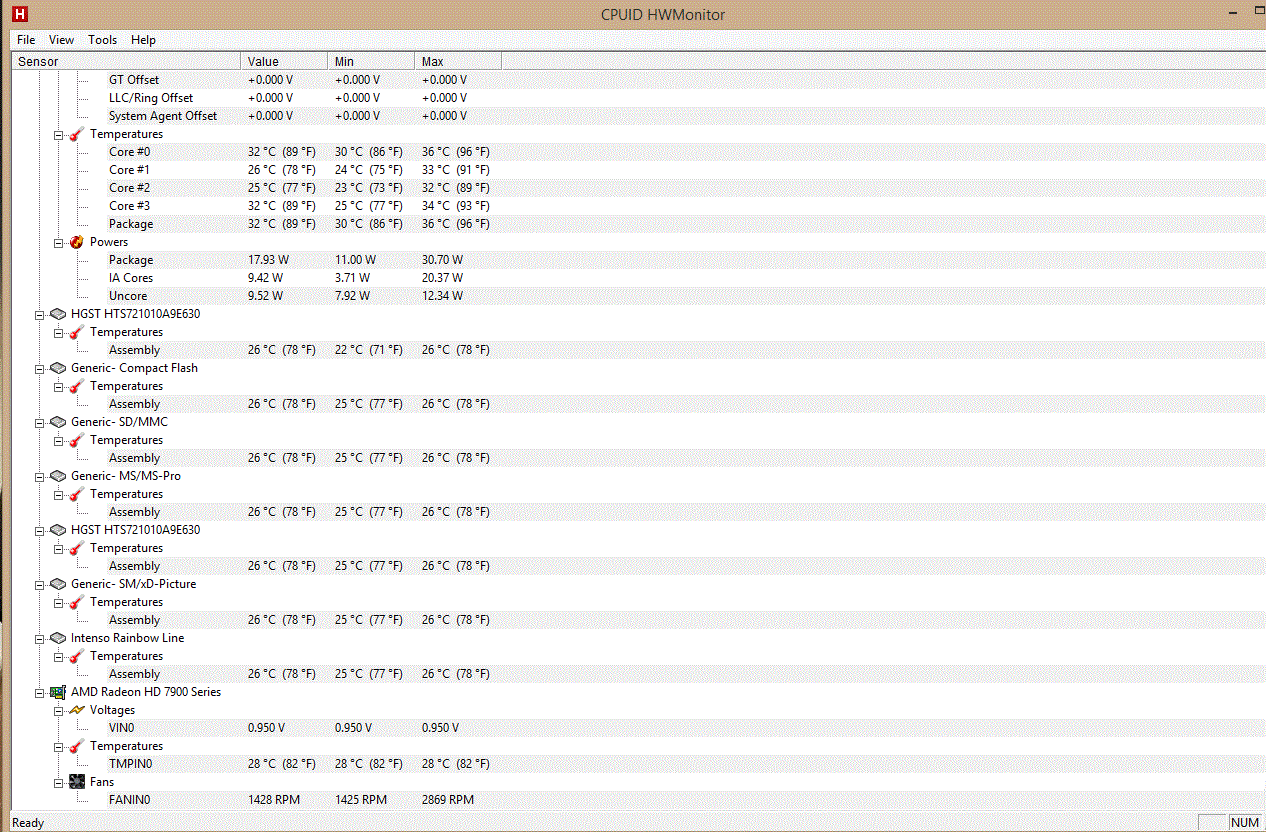Click the AMD Radeon HD 7900 graphics card icon

pyautogui.click(x=58, y=692)
